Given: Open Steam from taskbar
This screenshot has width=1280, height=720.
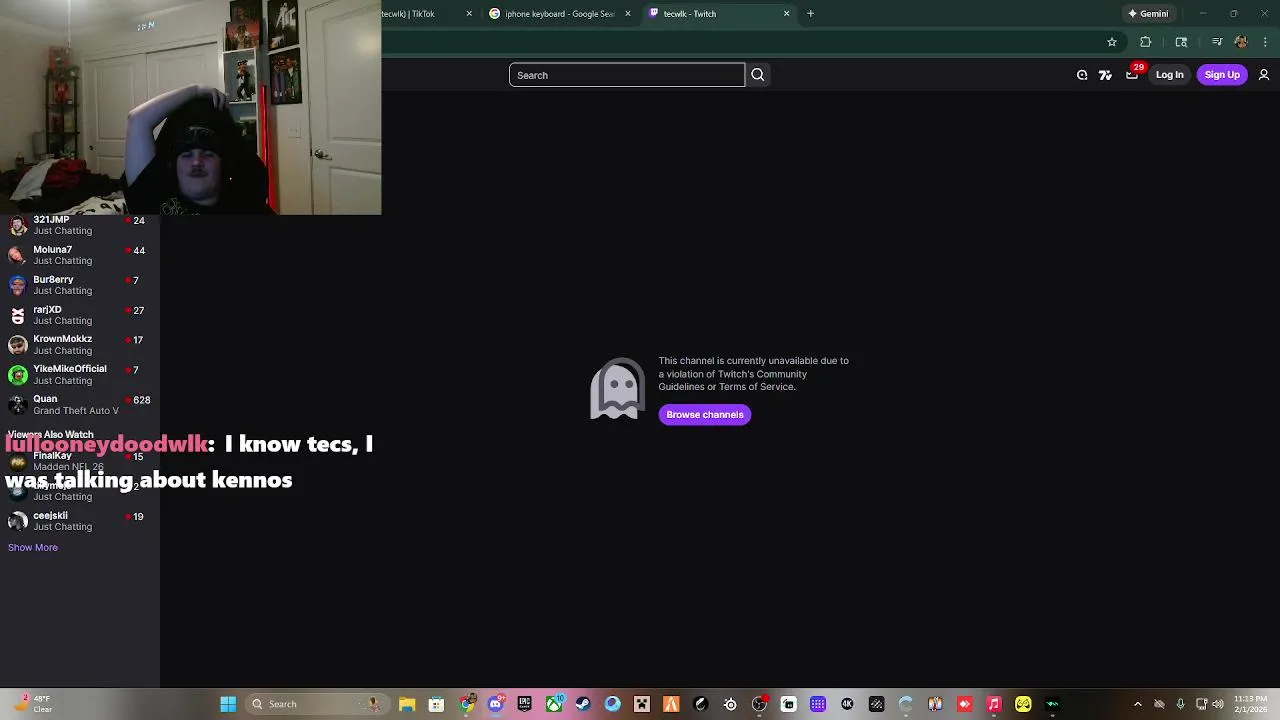Looking at the screenshot, I should 583,704.
